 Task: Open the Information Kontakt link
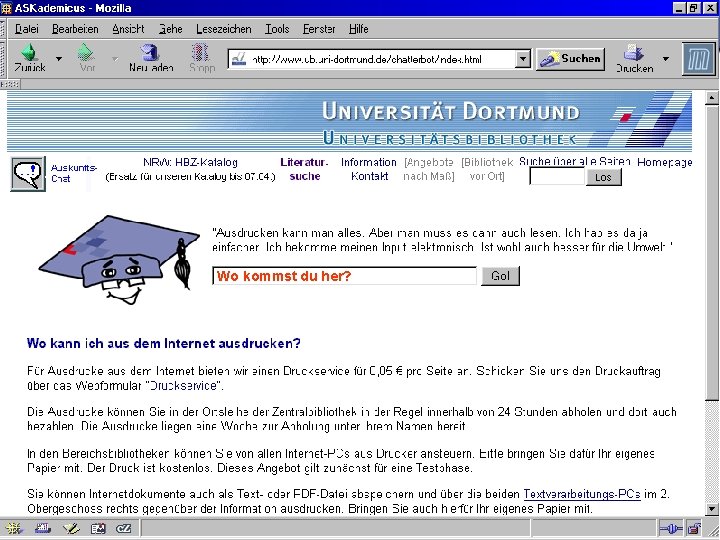pos(369,169)
